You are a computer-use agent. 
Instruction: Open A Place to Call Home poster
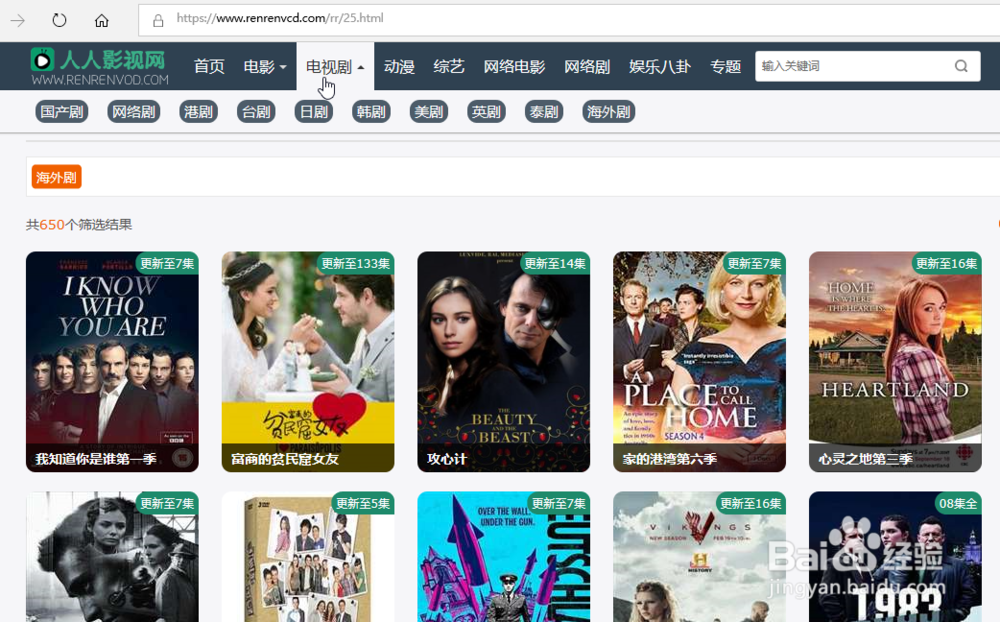pos(700,362)
